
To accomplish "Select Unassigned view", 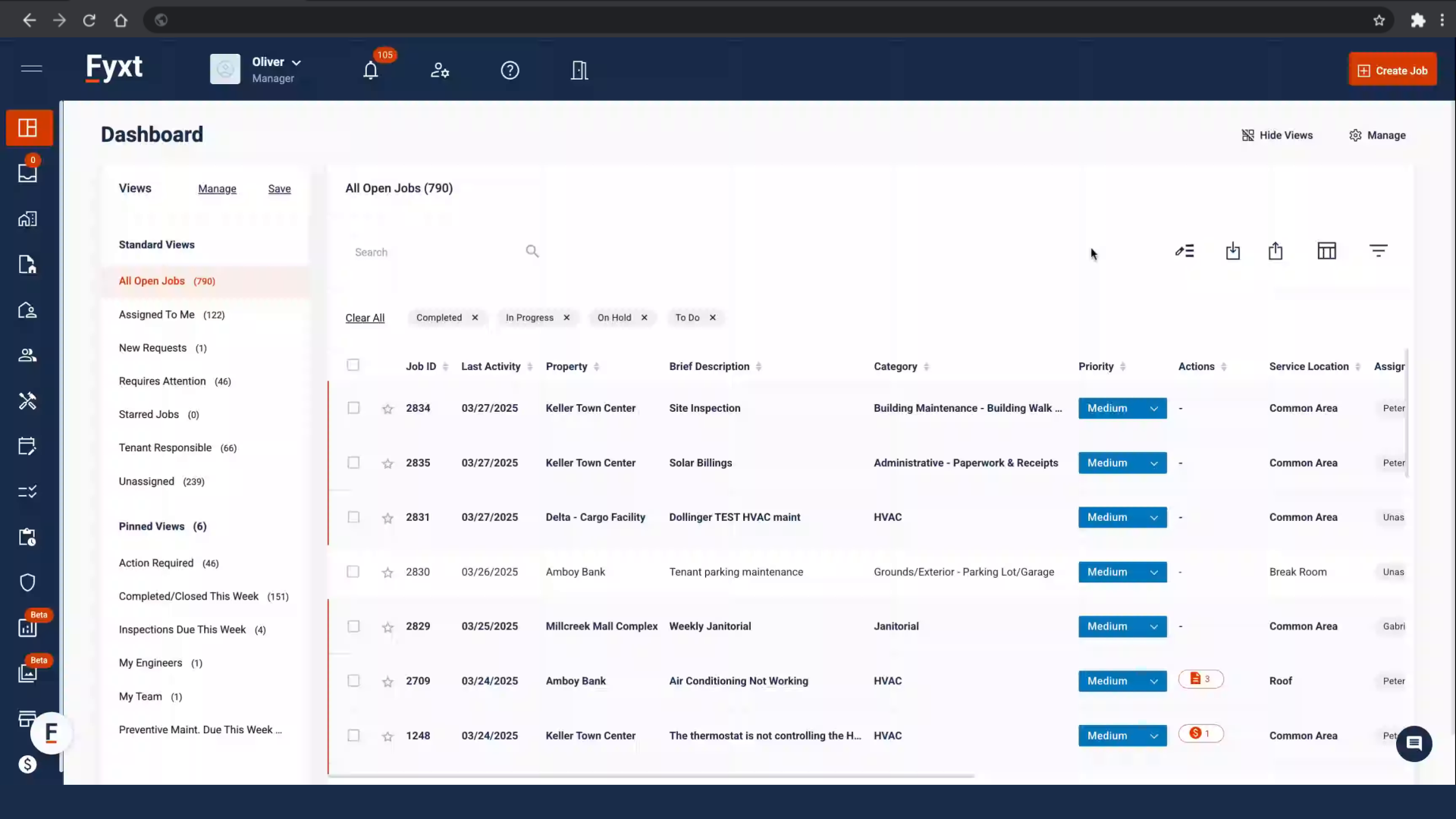I will tap(162, 482).
